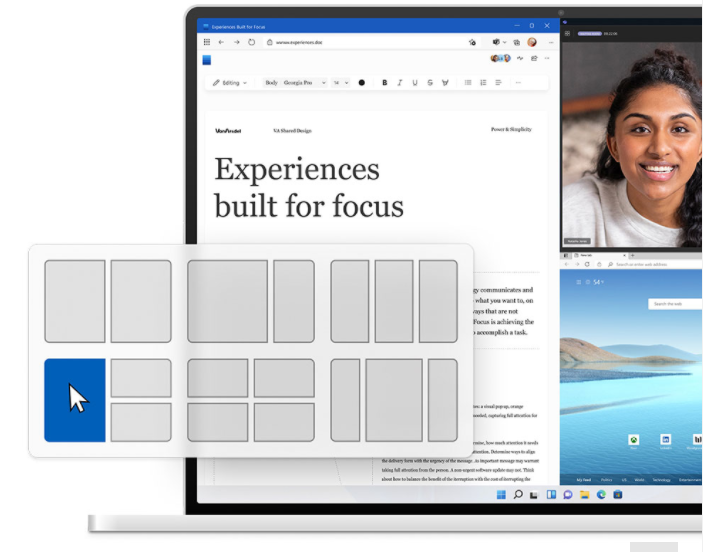The height and width of the screenshot is (552, 703).
Task: Snap to wide left zone of uneven layout
Action: click(227, 301)
